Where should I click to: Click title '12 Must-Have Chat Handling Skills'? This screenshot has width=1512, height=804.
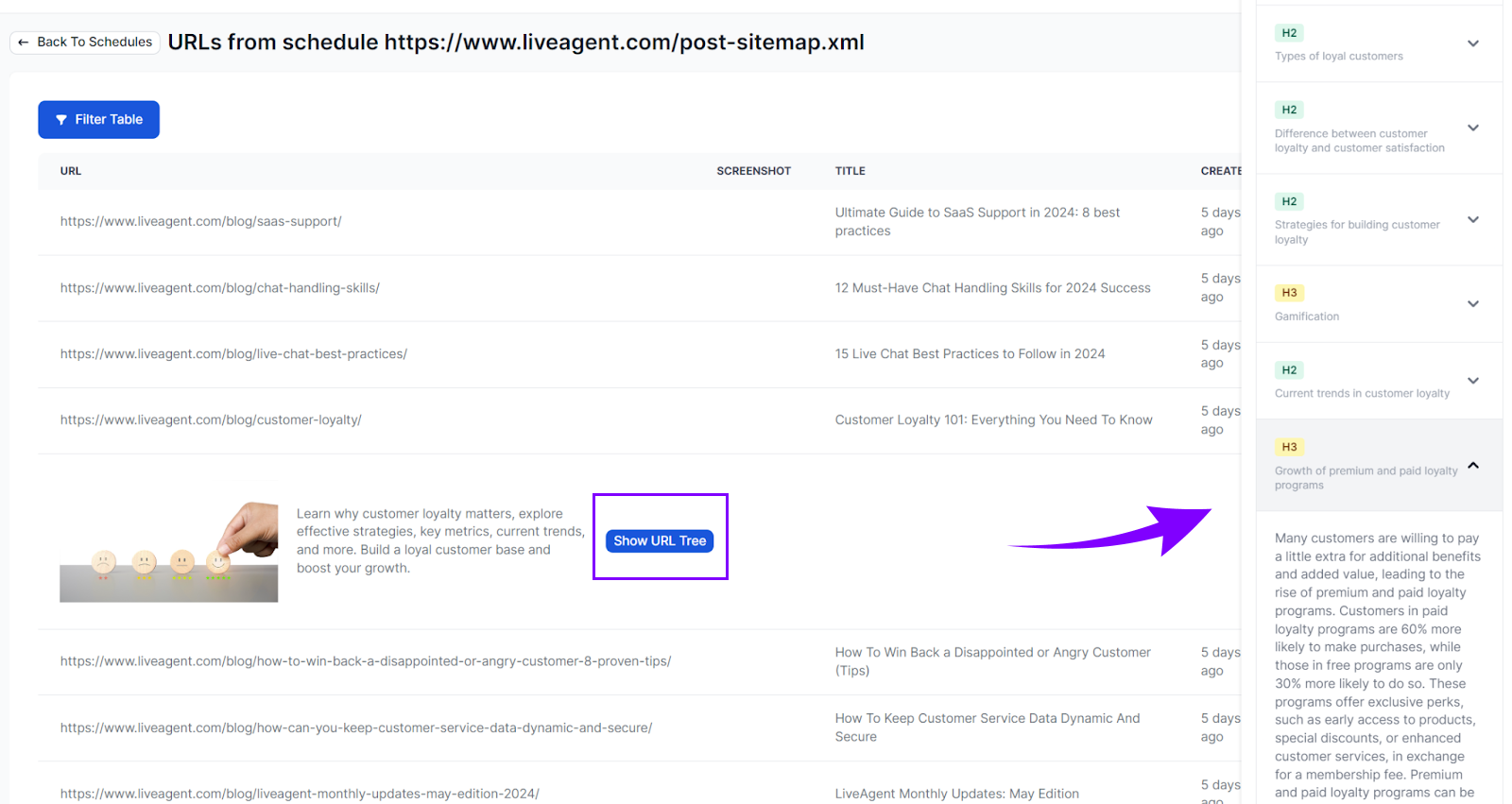(x=992, y=288)
